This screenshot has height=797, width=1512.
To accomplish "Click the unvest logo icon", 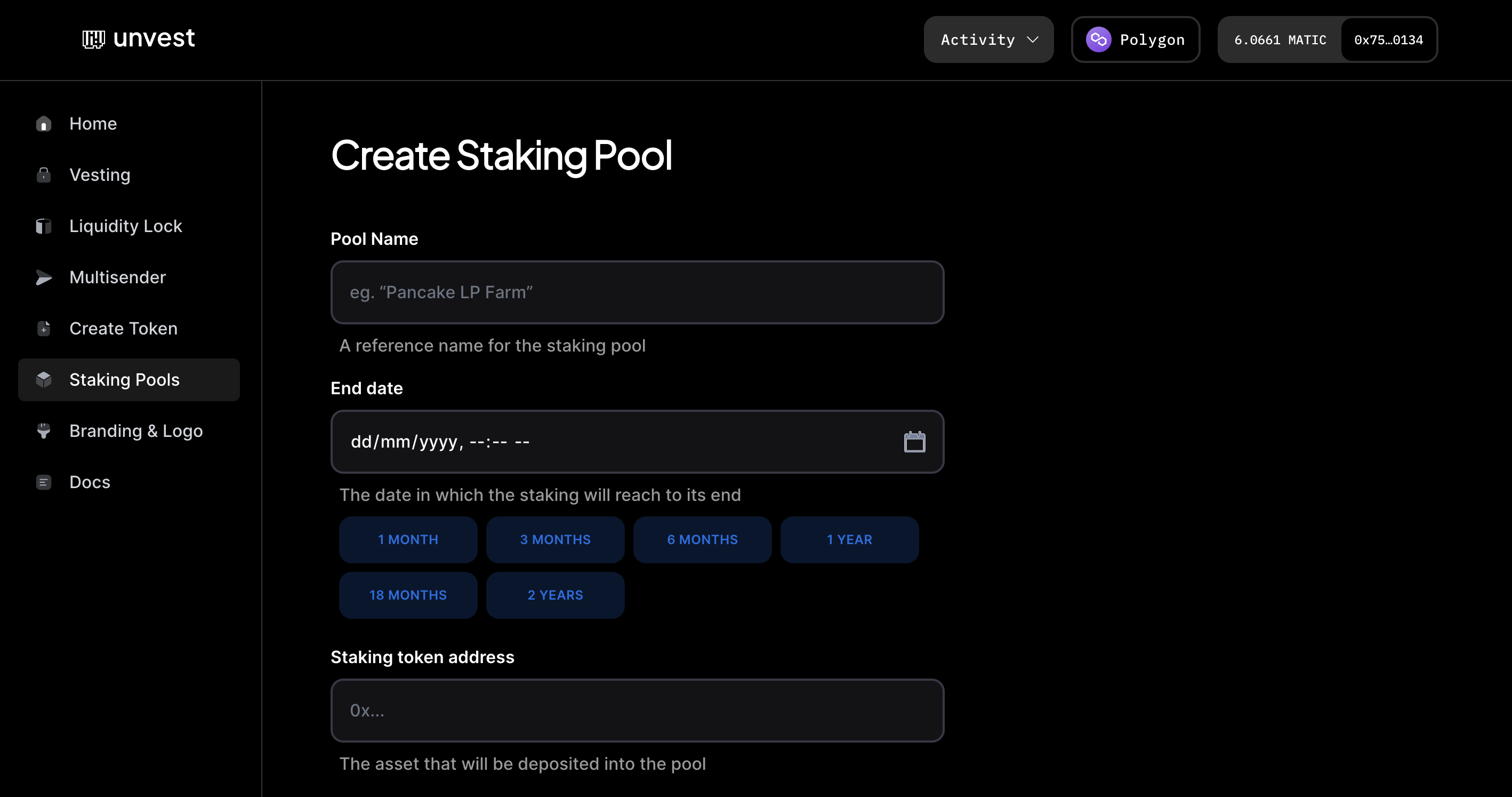I will (x=93, y=39).
